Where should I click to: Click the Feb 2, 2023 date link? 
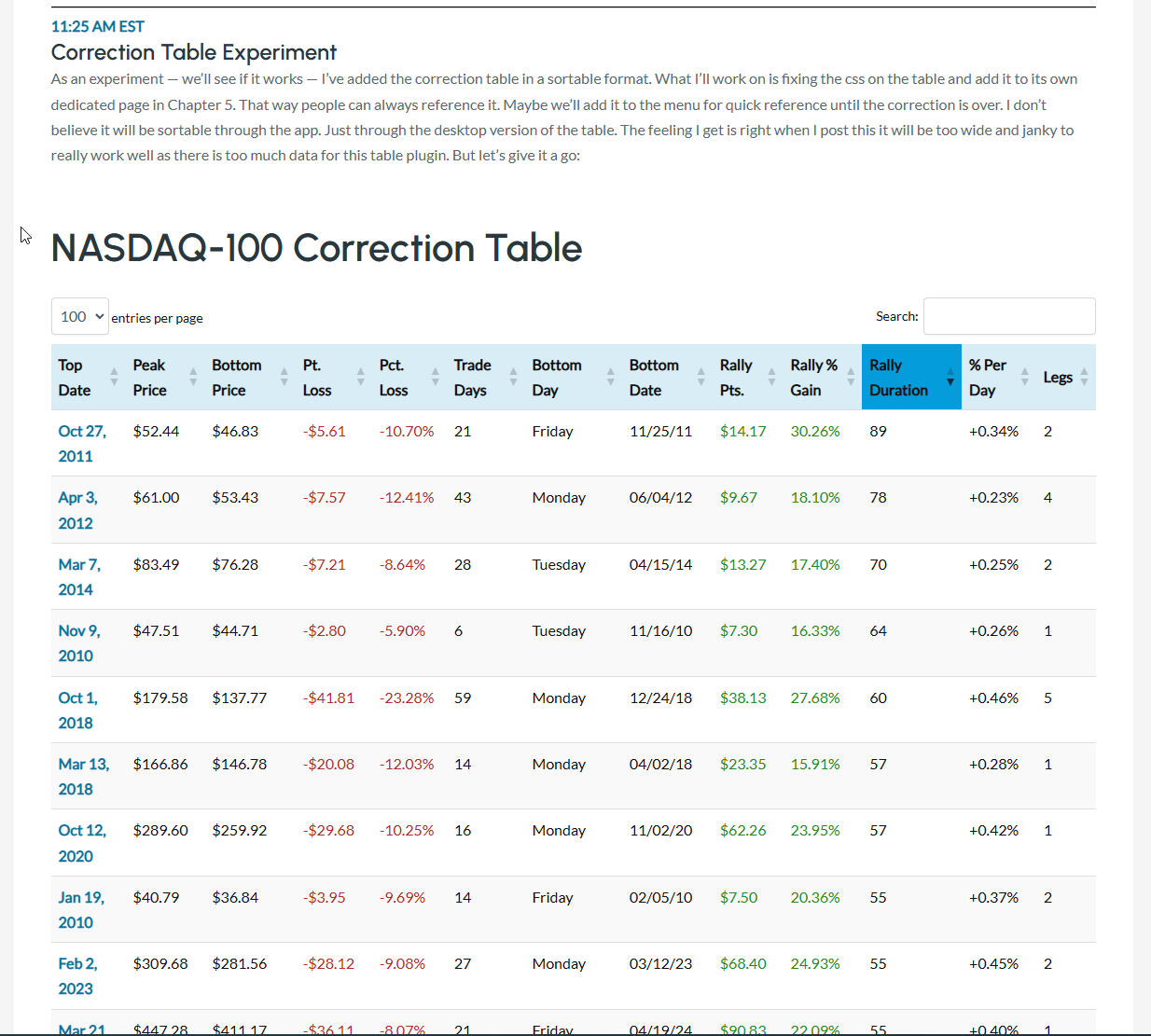77,976
